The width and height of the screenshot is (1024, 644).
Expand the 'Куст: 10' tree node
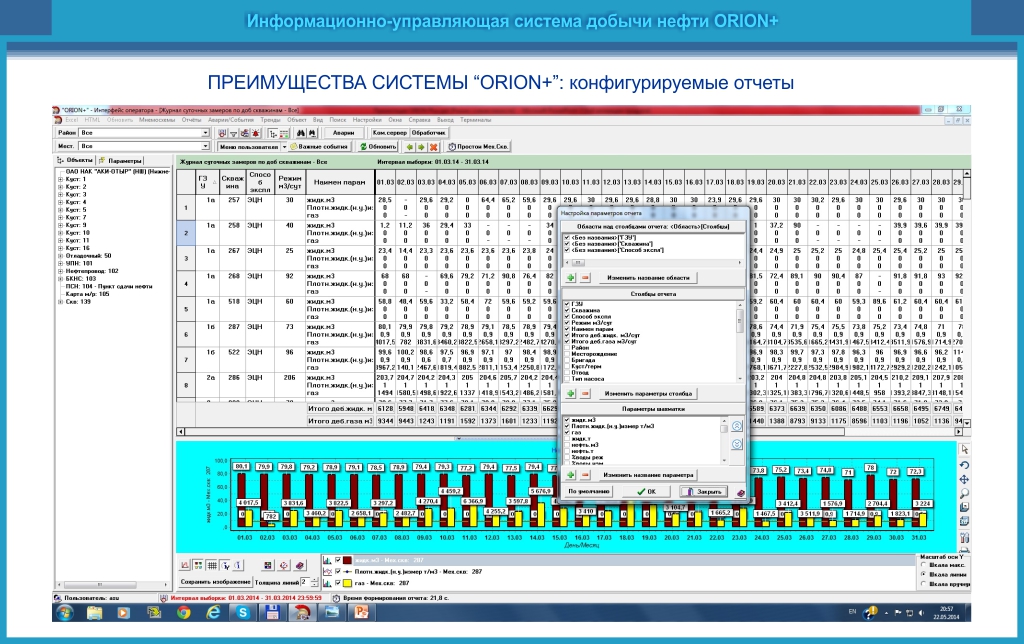pyautogui.click(x=61, y=233)
